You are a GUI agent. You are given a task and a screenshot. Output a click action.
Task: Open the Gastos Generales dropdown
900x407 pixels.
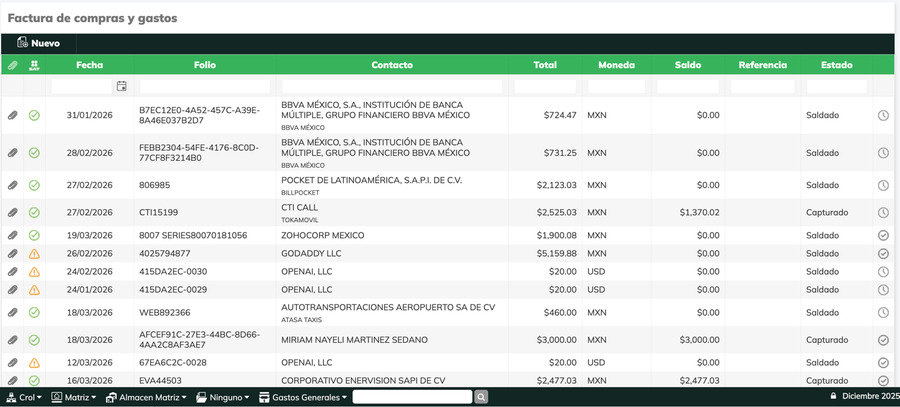point(304,397)
